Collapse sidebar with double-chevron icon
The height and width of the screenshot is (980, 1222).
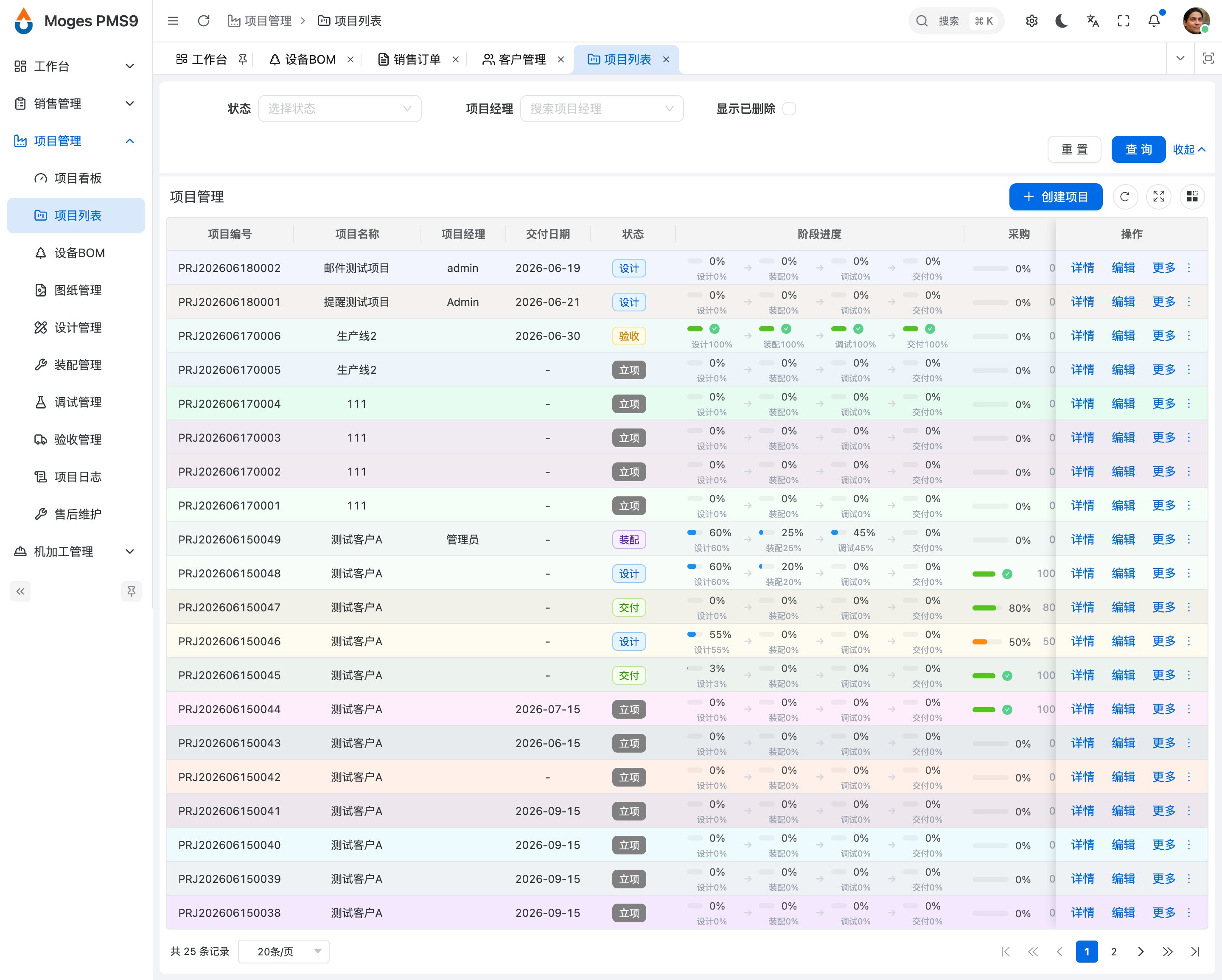click(x=20, y=591)
